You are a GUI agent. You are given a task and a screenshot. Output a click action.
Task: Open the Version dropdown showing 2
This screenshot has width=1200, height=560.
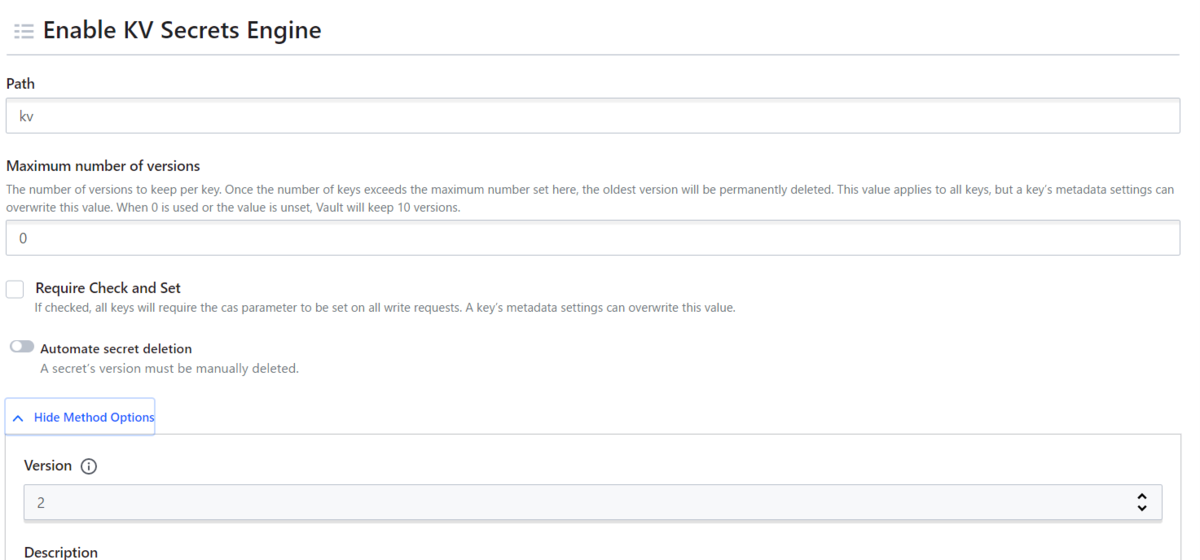580,502
